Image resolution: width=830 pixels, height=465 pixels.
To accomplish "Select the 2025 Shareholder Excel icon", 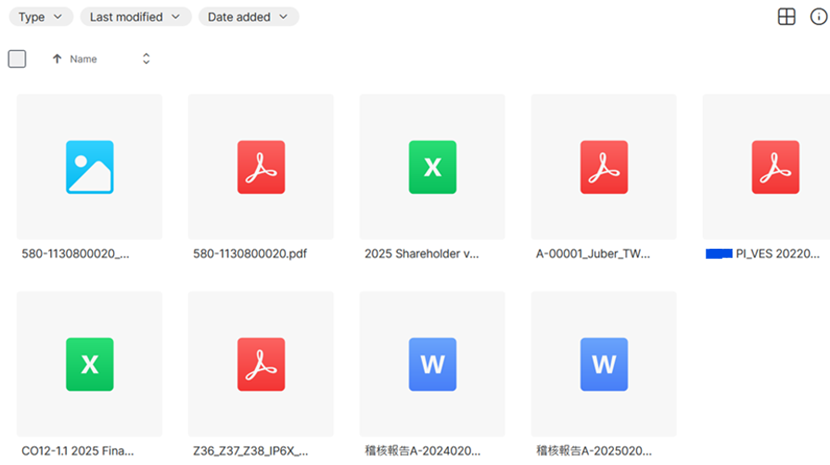I will coord(432,167).
